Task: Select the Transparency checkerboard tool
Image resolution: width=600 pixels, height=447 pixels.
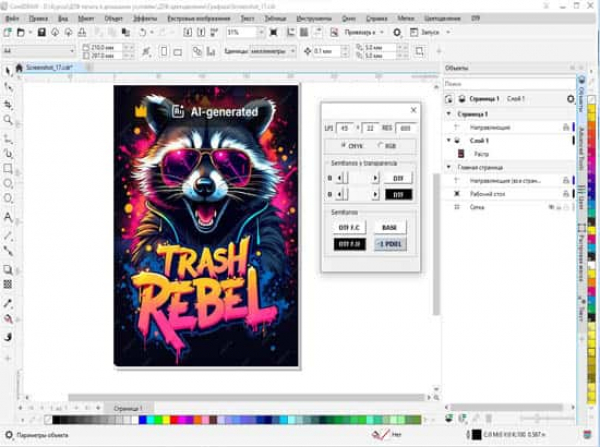Action: [x=8, y=284]
